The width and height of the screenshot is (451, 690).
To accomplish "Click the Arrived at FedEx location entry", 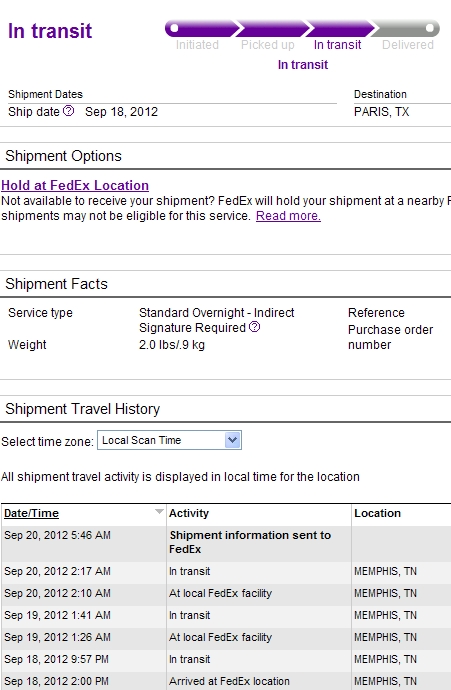I will 229,681.
